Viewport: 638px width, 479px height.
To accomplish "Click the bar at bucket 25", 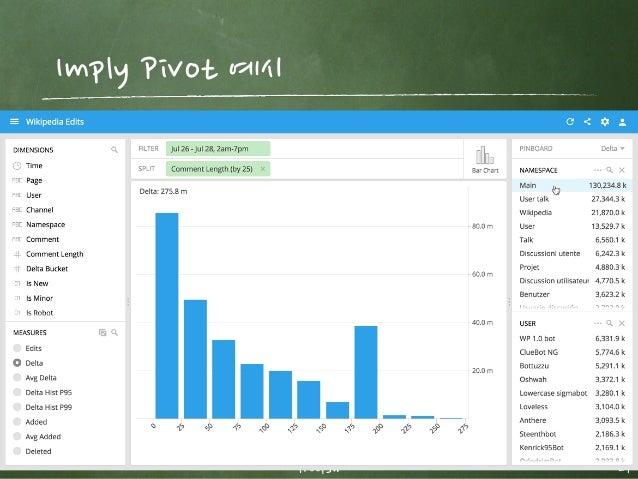I will tap(195, 359).
